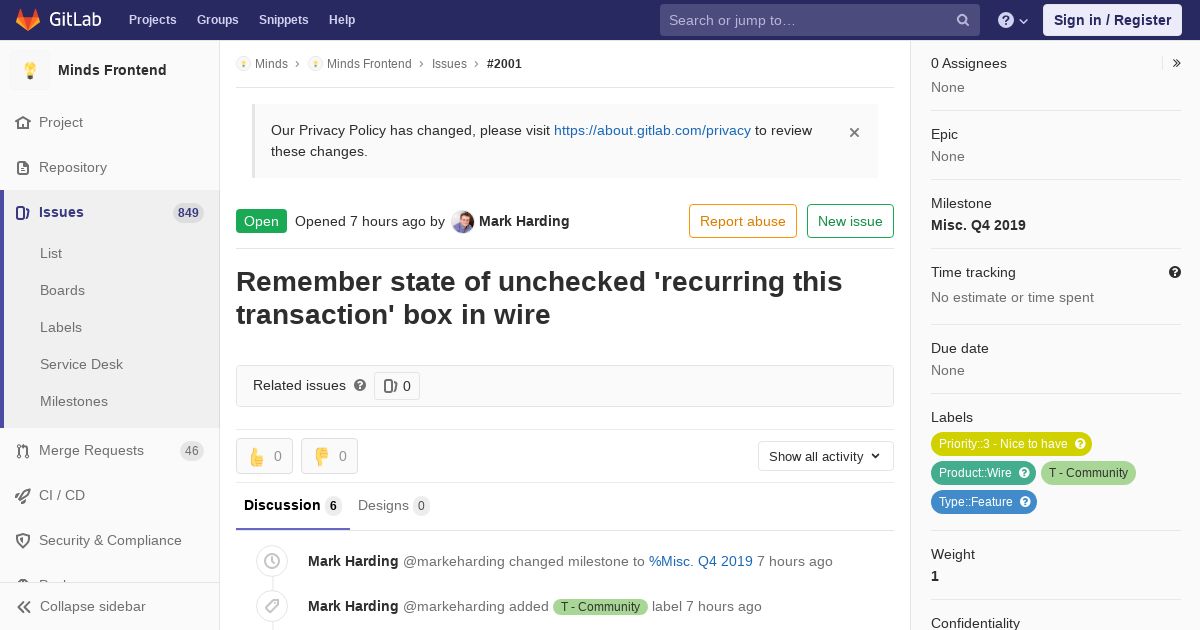Screen dimensions: 1200x630
Task: Click the search magnifier icon
Action: coord(963,20)
